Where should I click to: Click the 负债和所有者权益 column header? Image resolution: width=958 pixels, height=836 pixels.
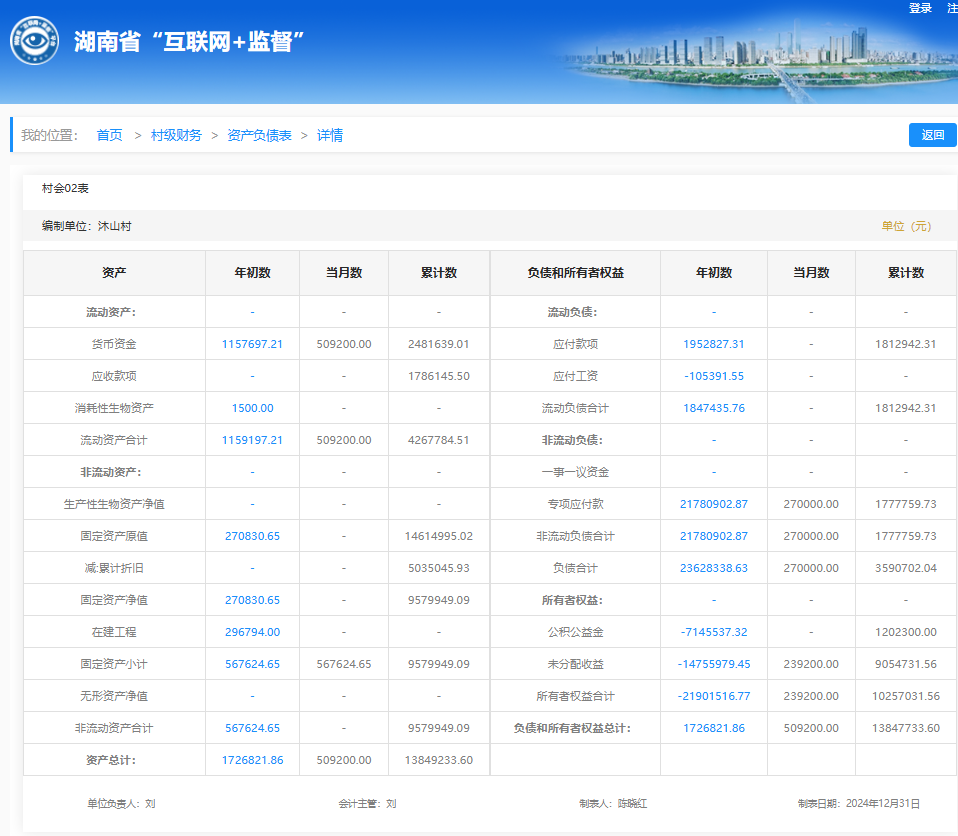576,273
